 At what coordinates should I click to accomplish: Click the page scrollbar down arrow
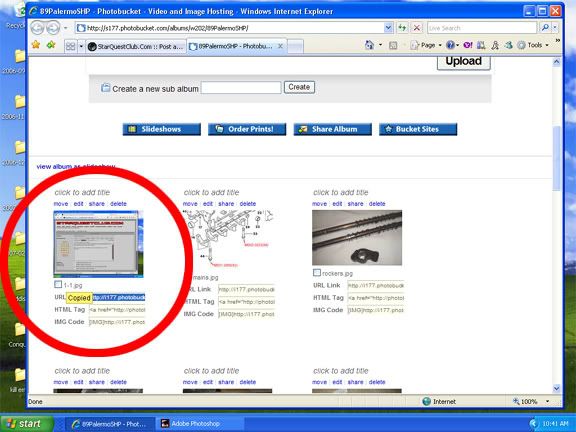[x=557, y=389]
